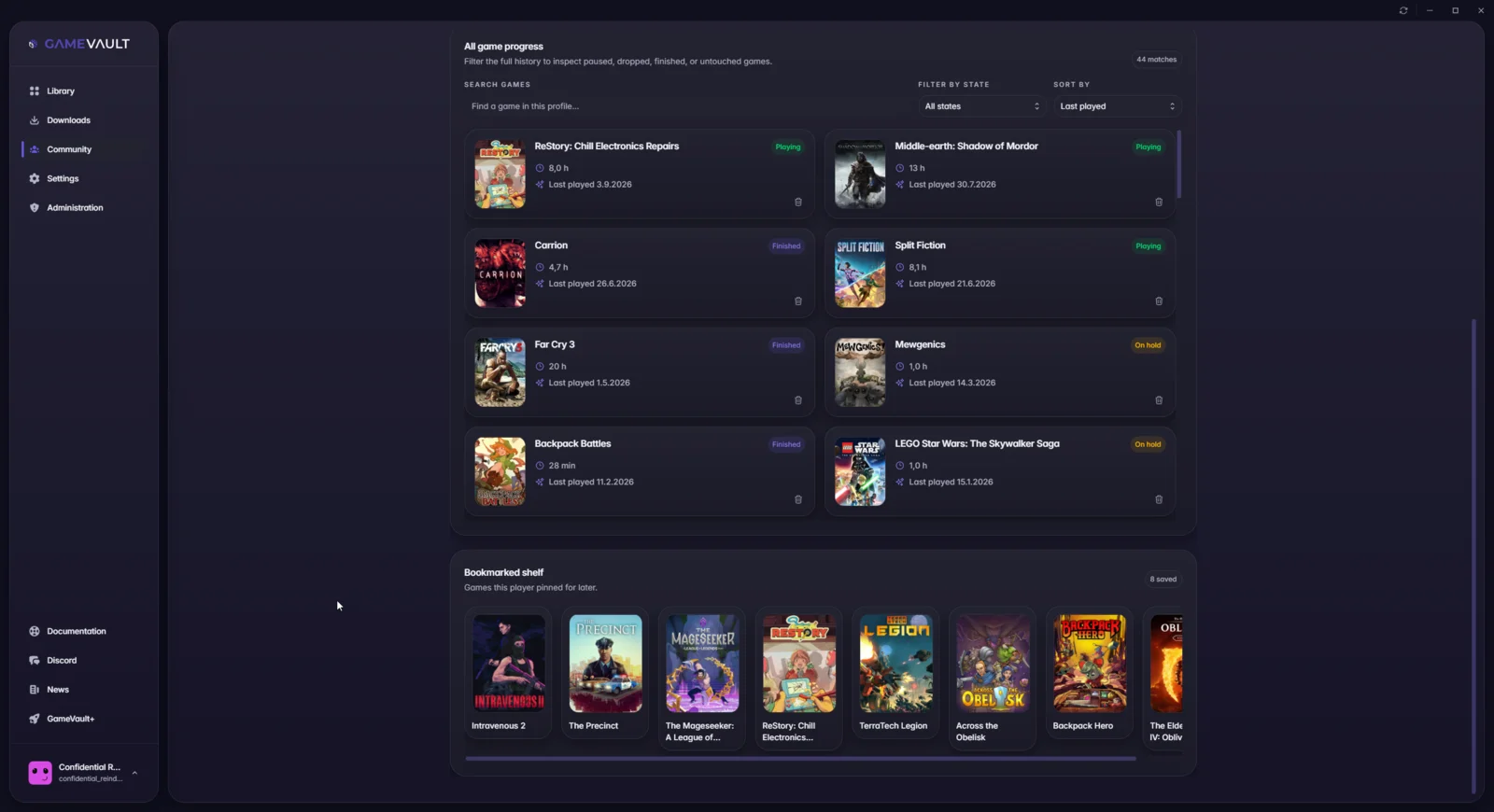Open the Documentation link
Image resolution: width=1494 pixels, height=812 pixels.
[84, 631]
